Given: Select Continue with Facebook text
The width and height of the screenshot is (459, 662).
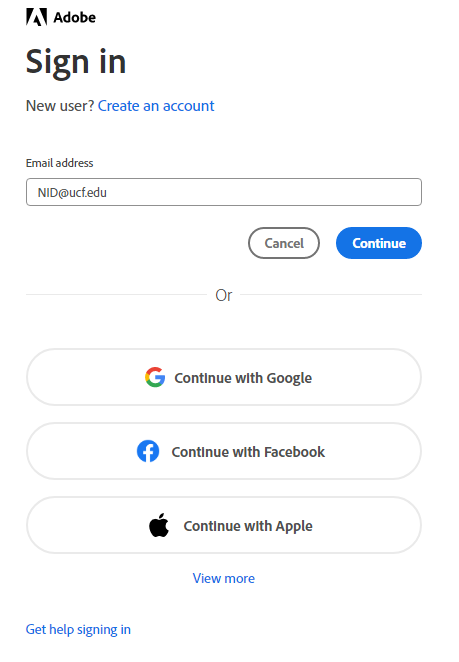Looking at the screenshot, I should [x=248, y=452].
